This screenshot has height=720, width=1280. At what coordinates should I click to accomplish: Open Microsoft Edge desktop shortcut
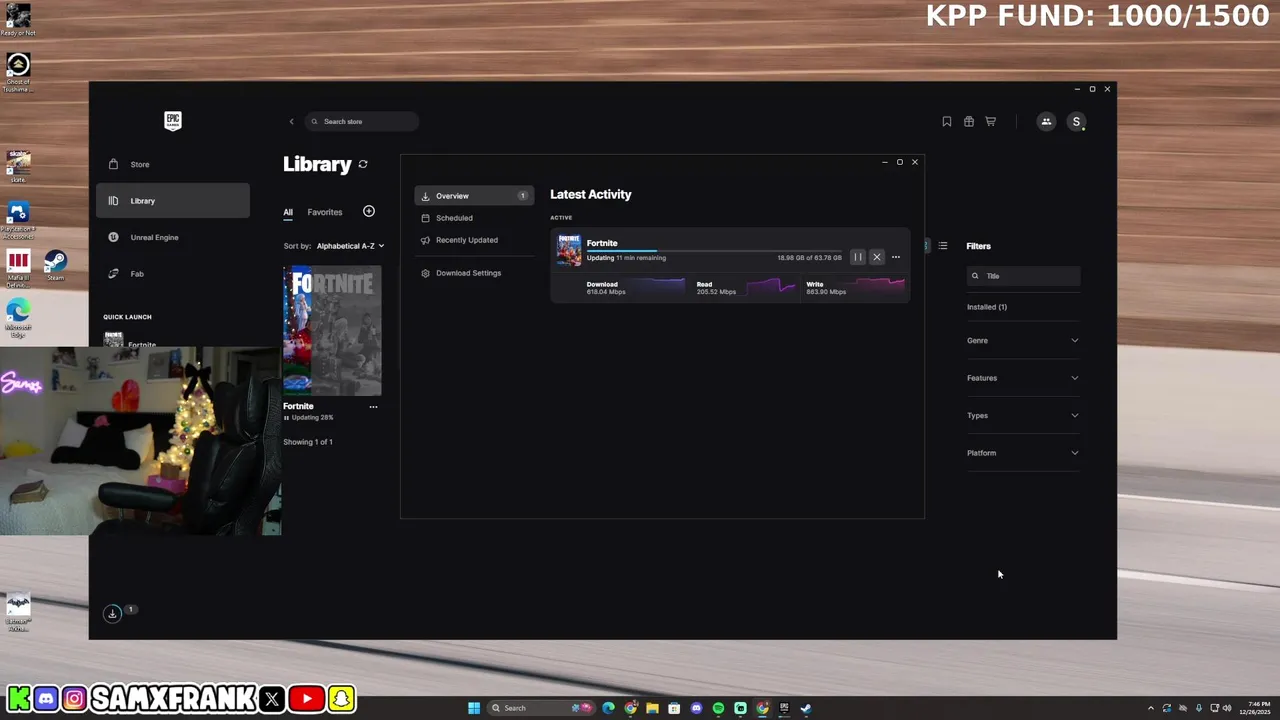coord(18,318)
